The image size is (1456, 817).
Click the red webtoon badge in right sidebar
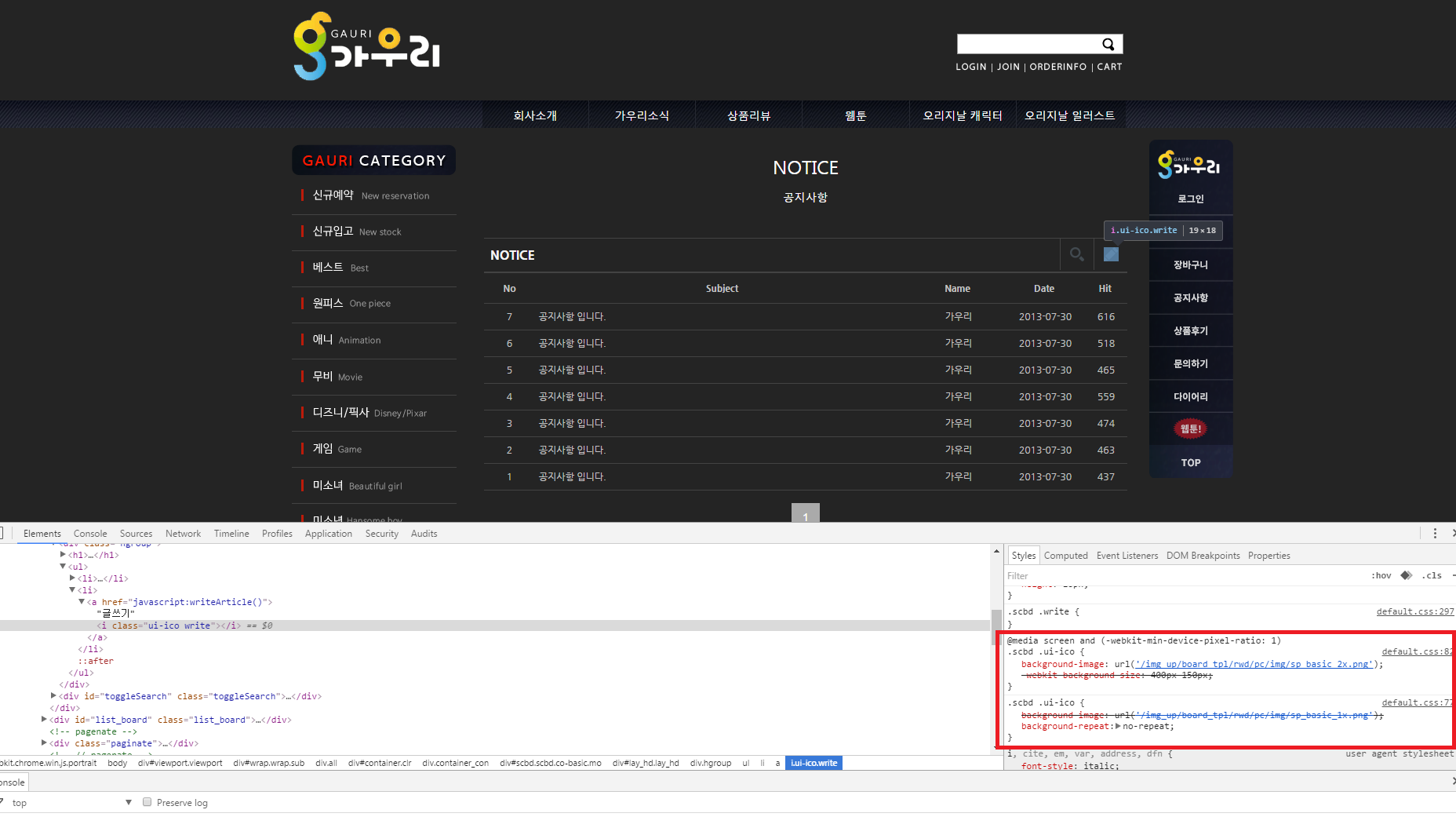click(1190, 429)
